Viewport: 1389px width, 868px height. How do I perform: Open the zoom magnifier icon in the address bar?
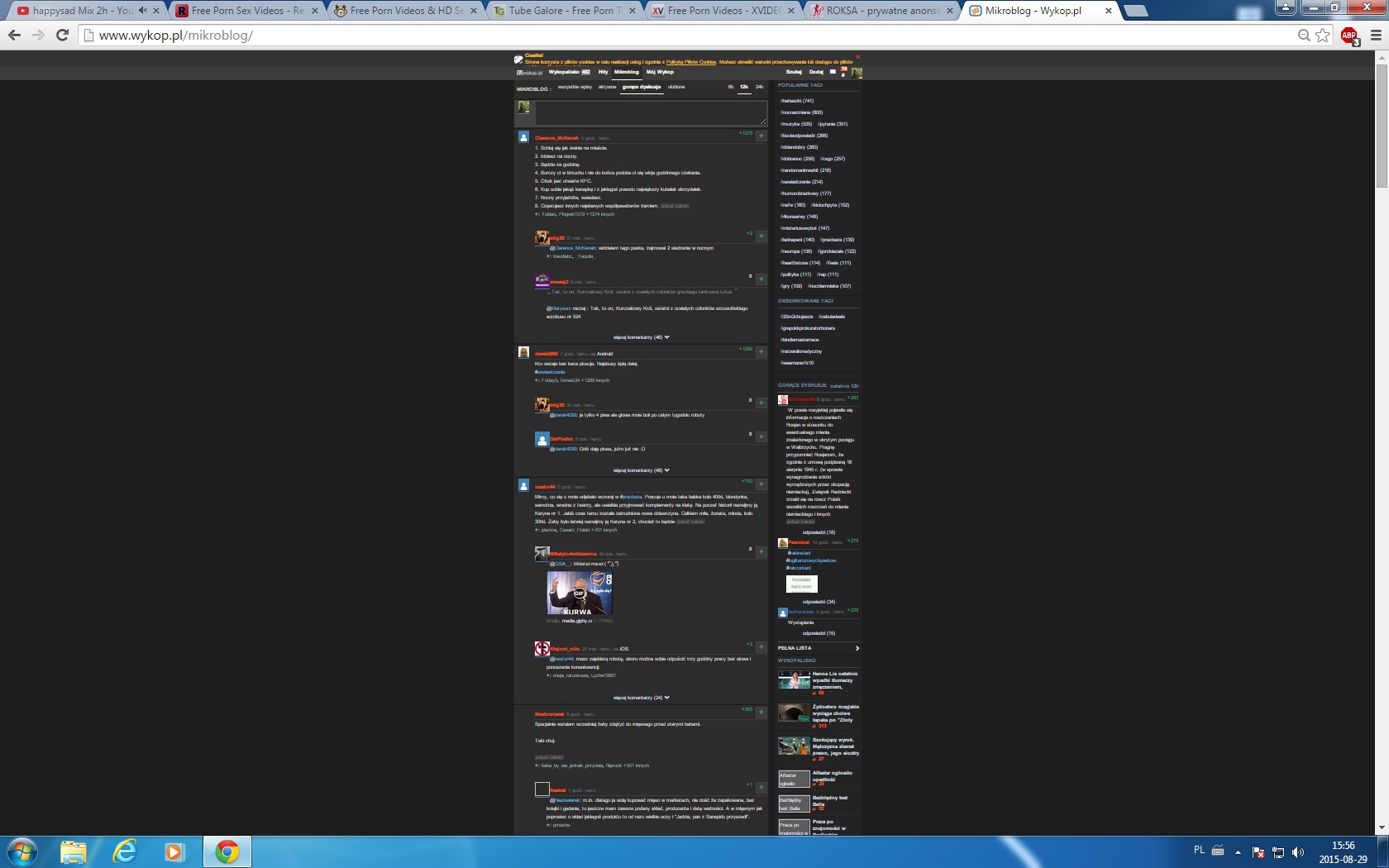tap(1304, 35)
